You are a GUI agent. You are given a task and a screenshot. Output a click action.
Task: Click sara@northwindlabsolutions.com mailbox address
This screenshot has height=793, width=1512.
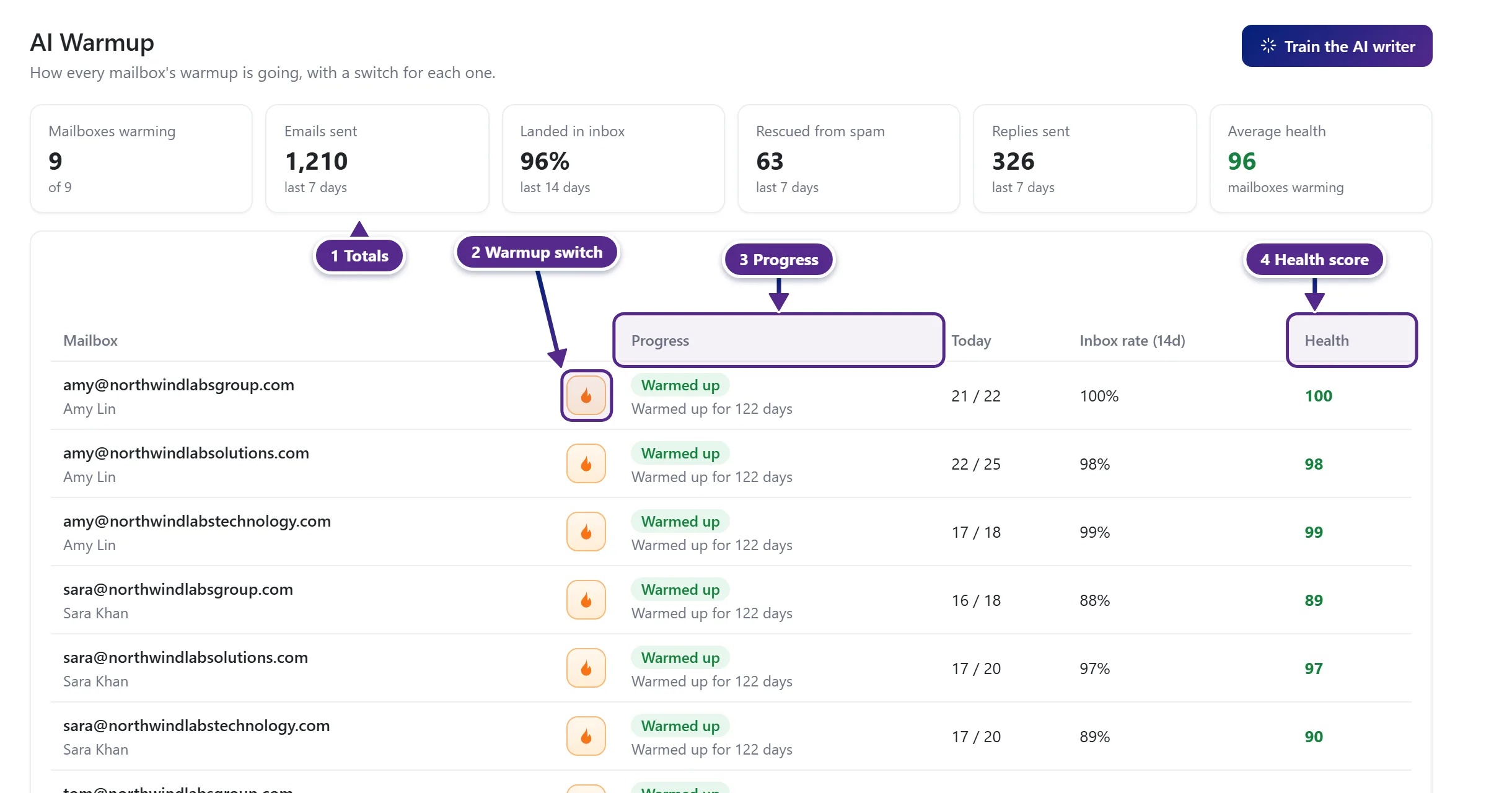185,657
